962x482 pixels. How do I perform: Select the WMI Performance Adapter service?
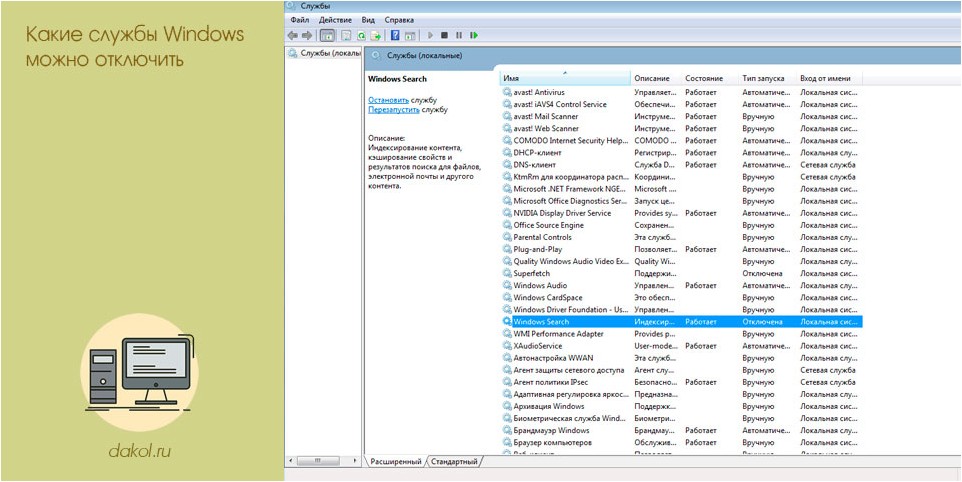point(682,334)
